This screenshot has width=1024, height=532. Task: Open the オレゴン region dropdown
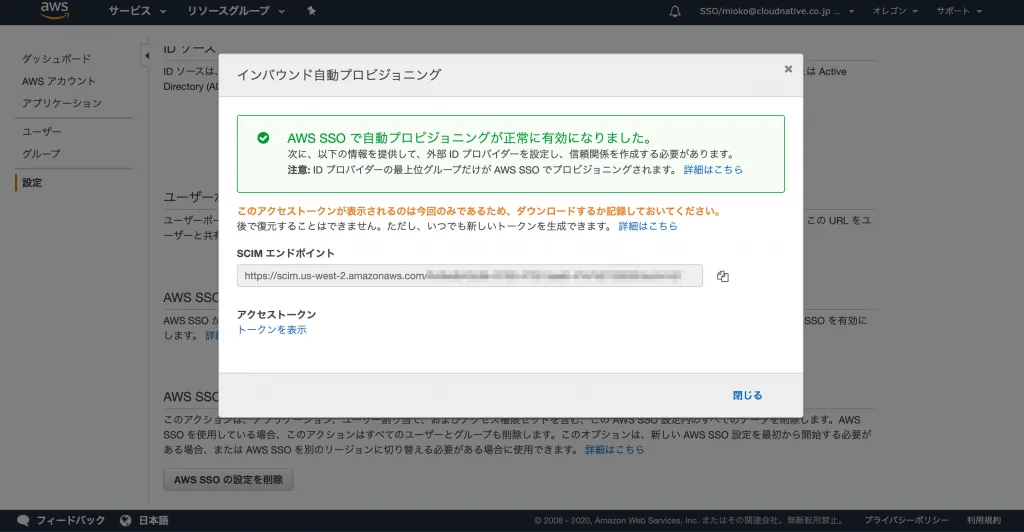(895, 11)
